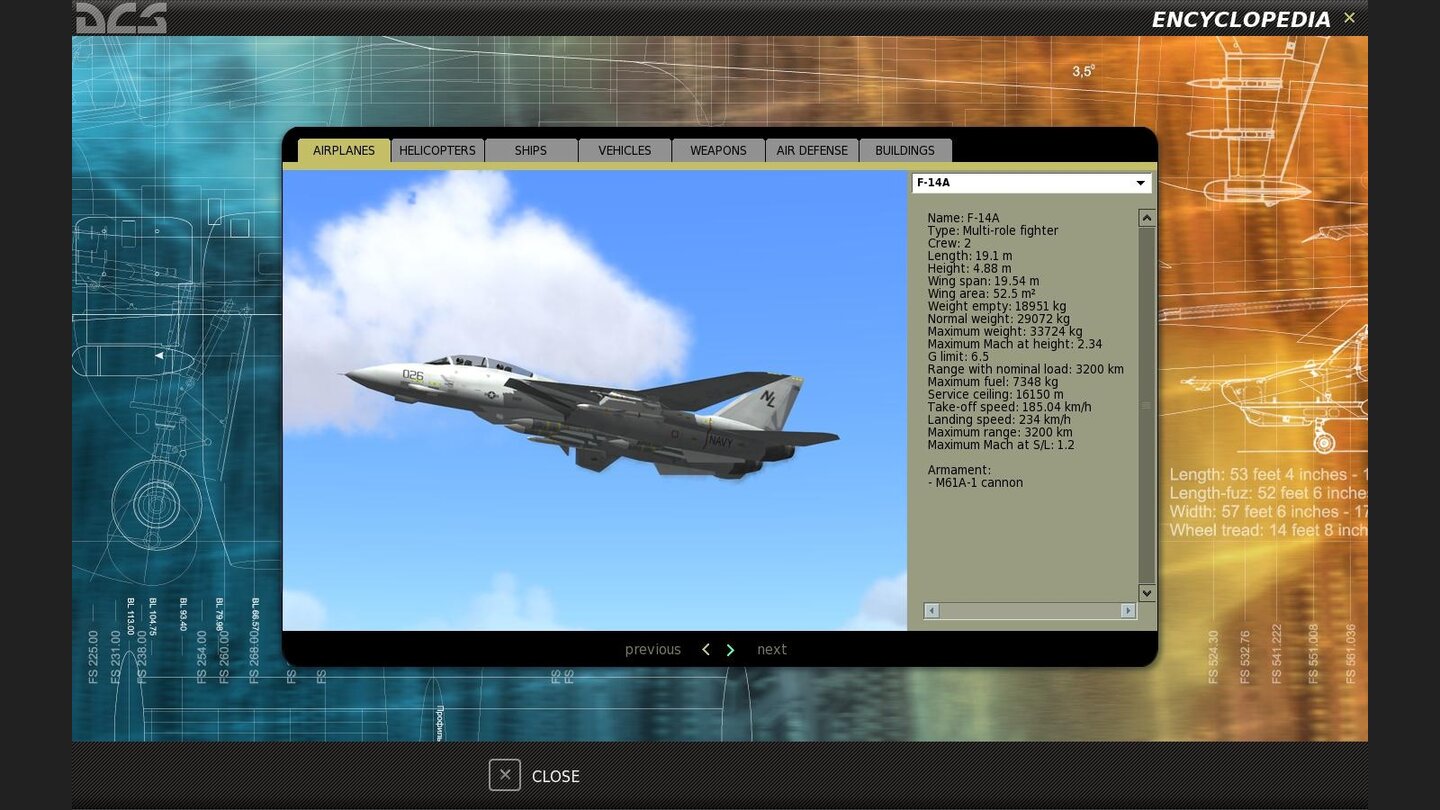Click the scroll-up arrow of info panel

click(x=1147, y=218)
